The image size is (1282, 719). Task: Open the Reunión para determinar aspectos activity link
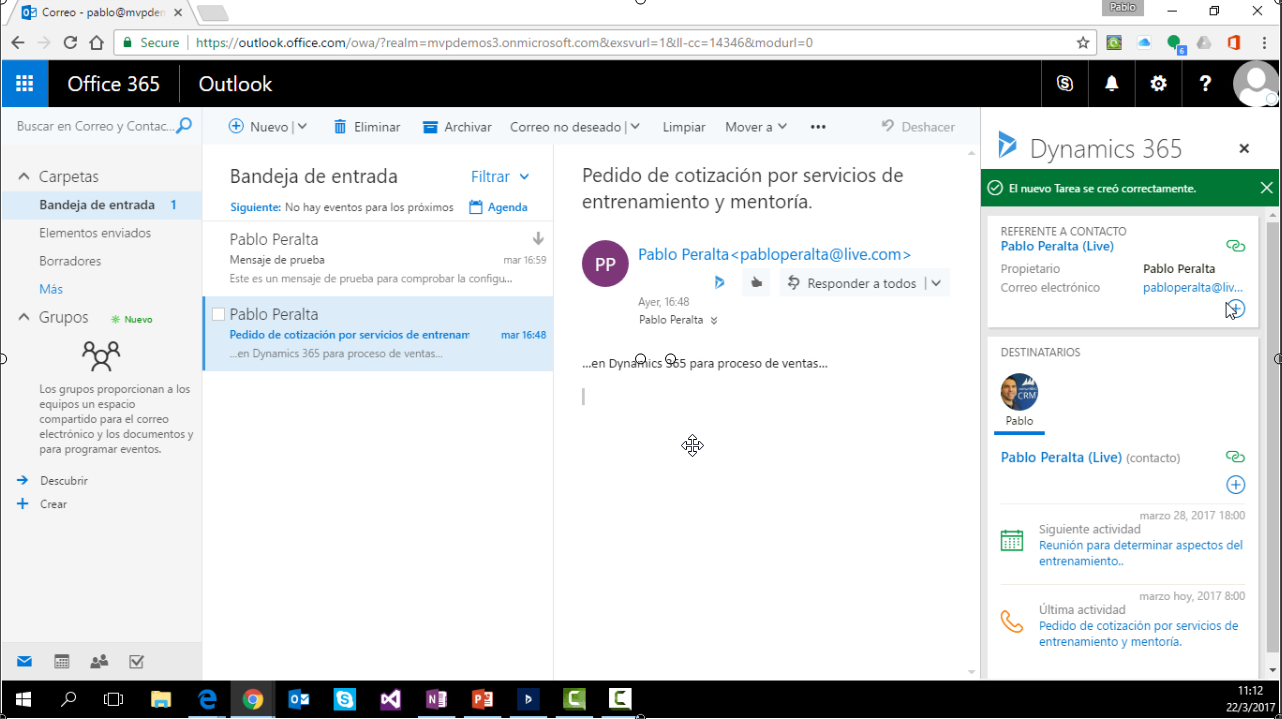click(1140, 553)
